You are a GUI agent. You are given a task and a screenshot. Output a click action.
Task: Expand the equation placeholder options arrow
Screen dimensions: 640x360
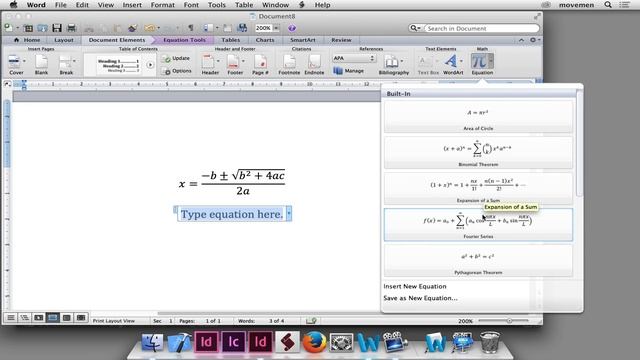(x=289, y=213)
